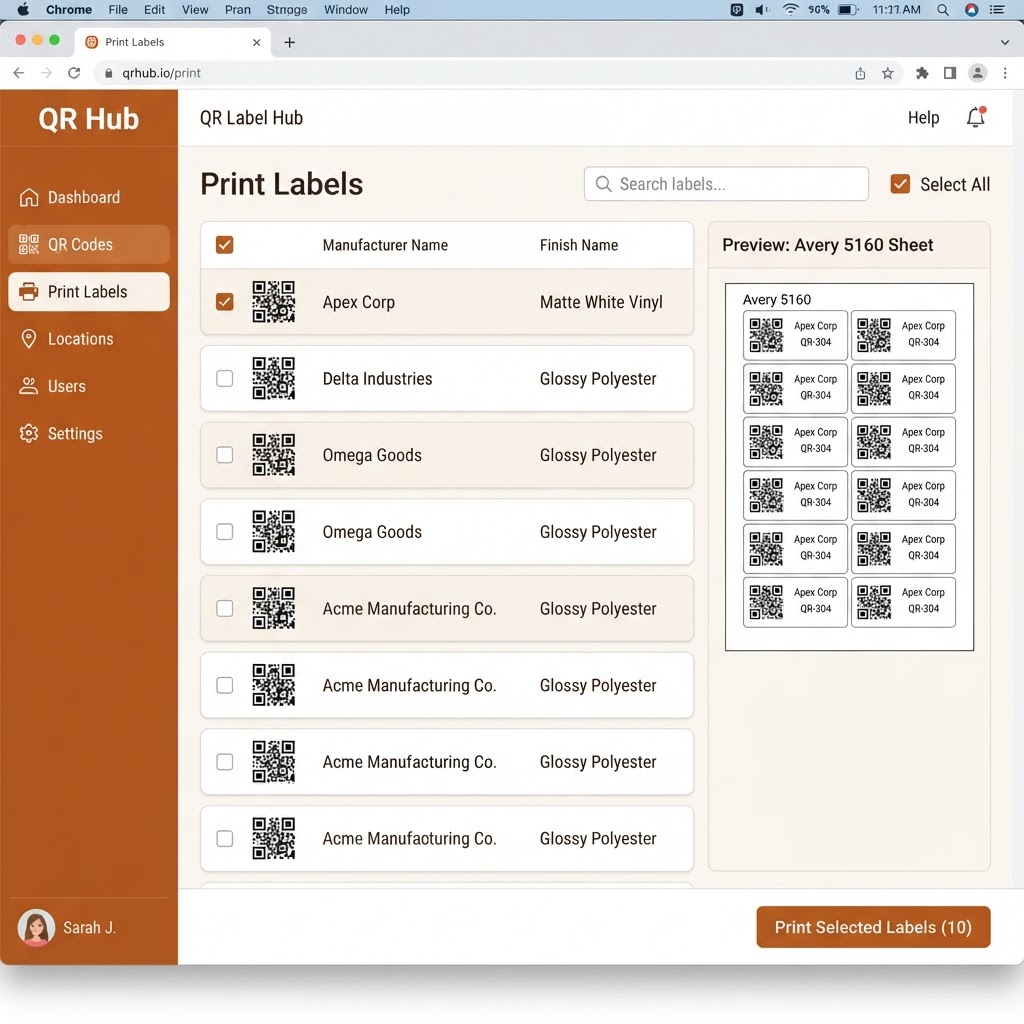Open the Help link

coord(923,118)
